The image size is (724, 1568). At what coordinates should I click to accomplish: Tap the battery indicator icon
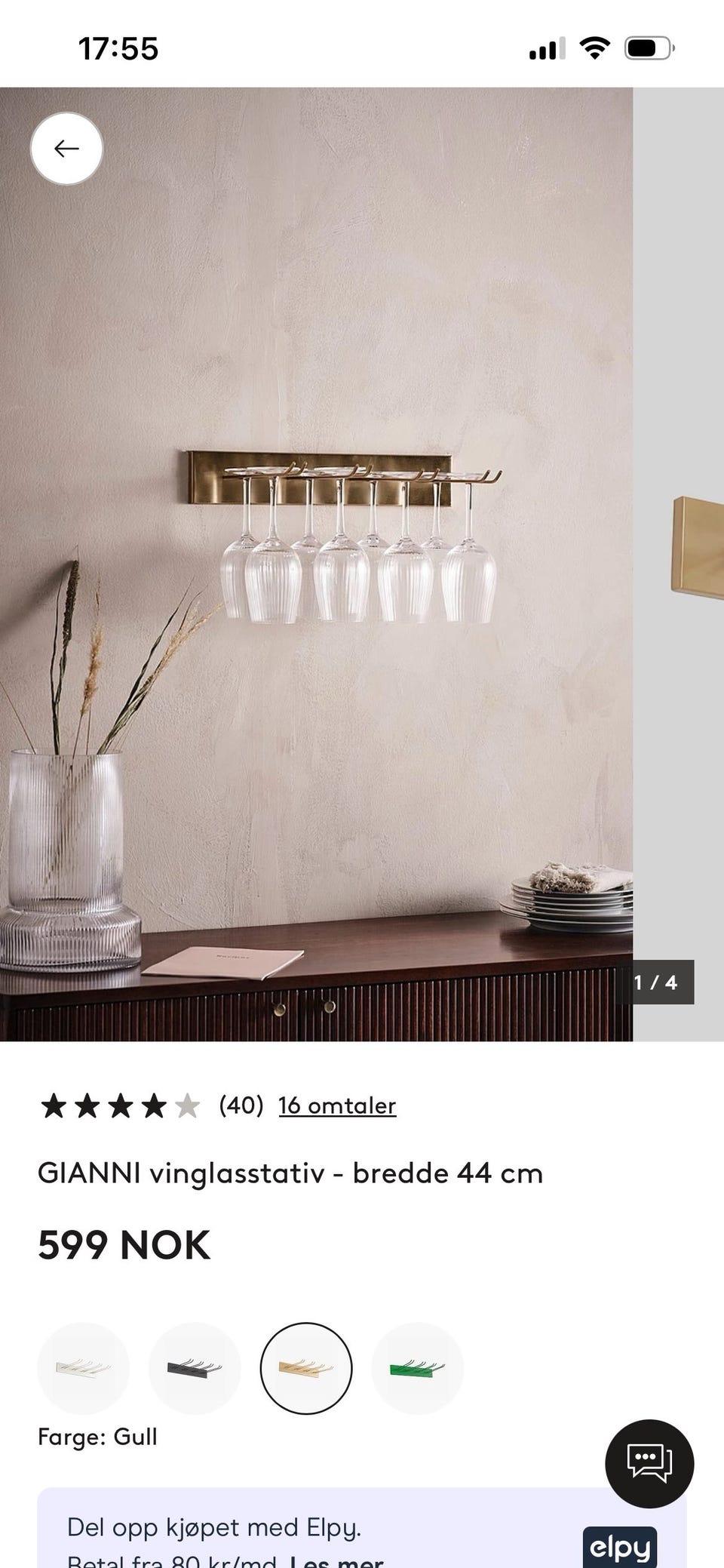coord(649,49)
